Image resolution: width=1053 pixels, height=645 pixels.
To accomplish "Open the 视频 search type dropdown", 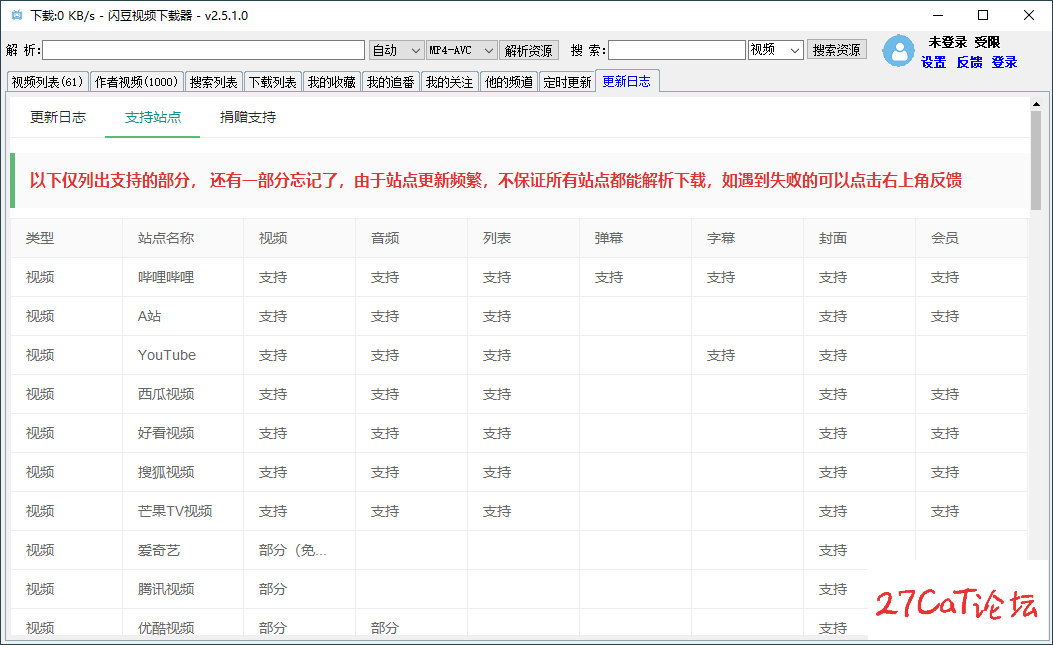I will pyautogui.click(x=775, y=50).
